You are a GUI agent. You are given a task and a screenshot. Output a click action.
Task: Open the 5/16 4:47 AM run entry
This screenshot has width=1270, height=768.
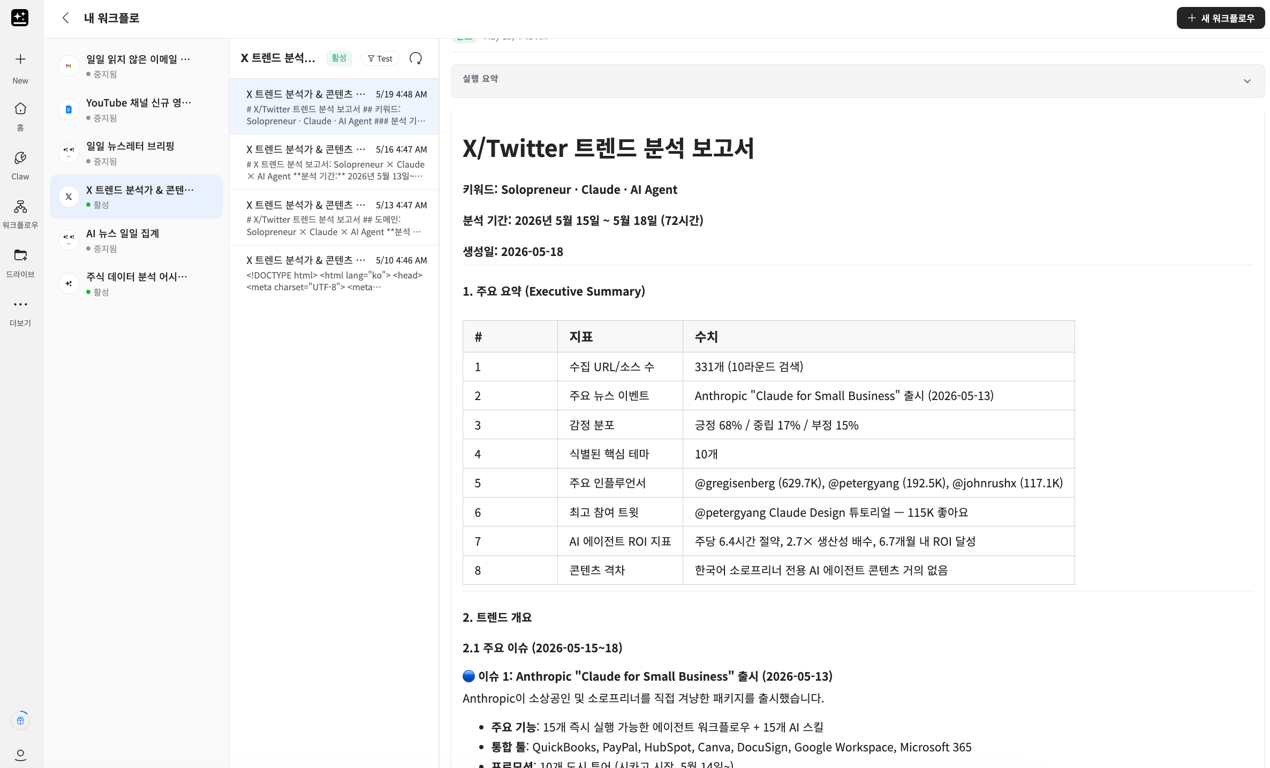[x=334, y=162]
